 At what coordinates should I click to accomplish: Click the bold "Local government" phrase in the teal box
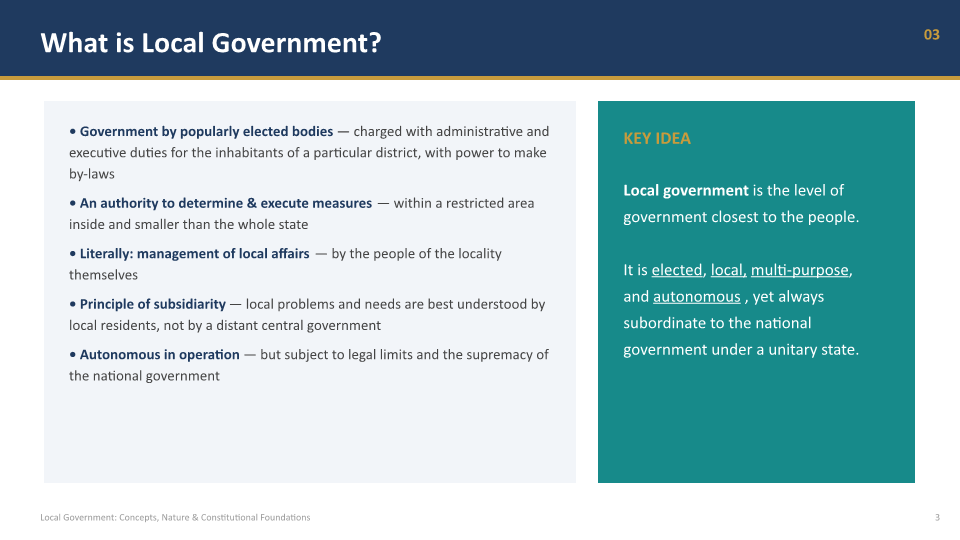686,190
